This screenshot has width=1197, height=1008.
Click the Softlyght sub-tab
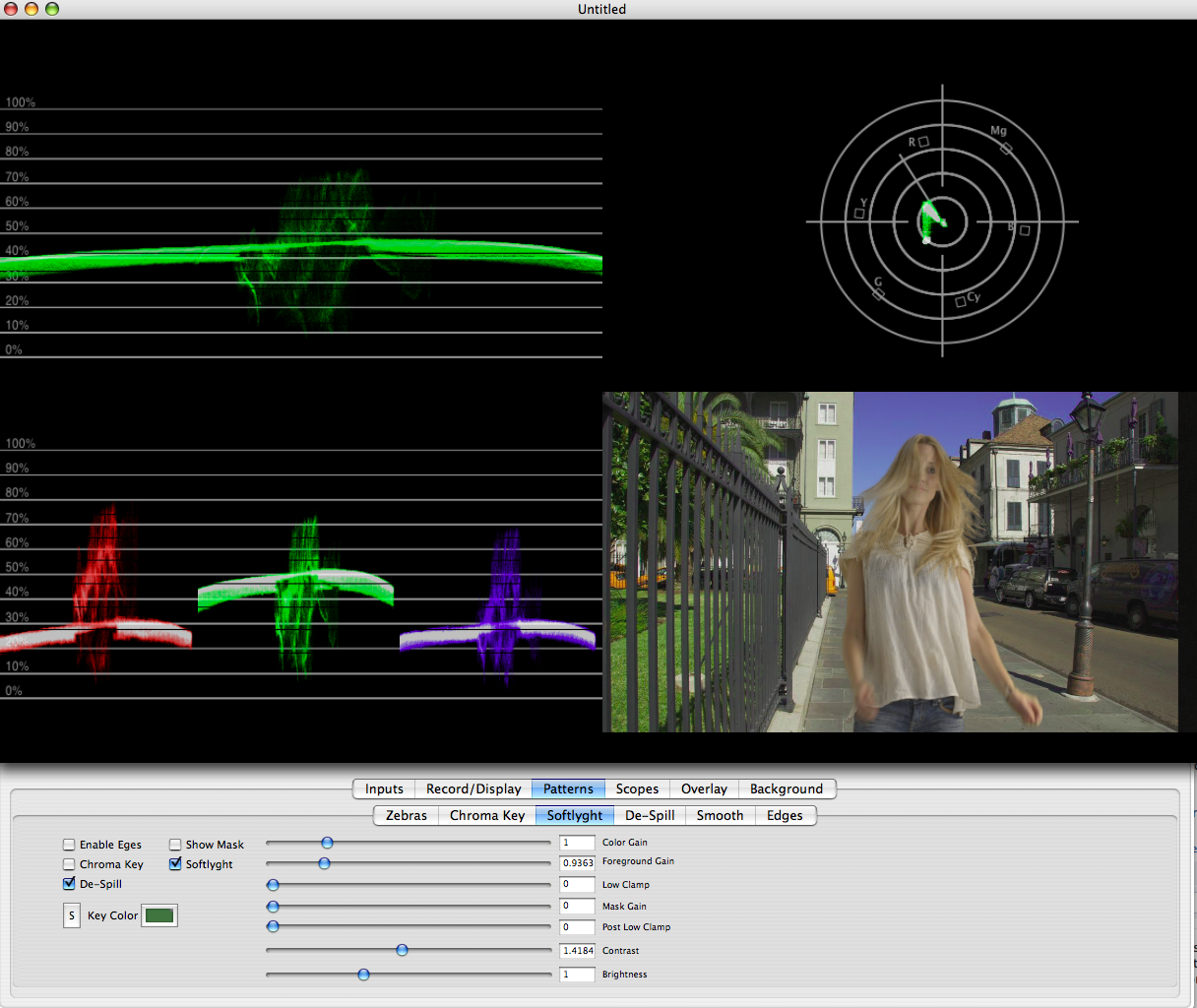[x=575, y=815]
